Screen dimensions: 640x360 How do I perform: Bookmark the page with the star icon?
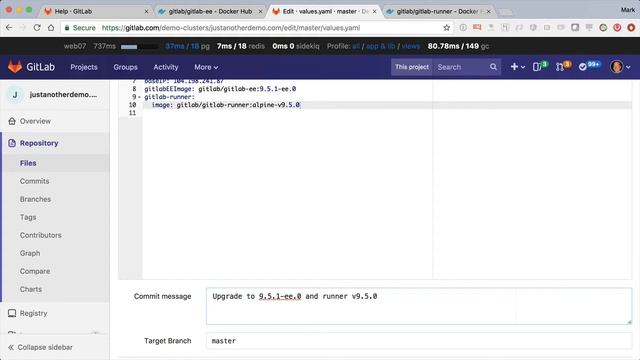pyautogui.click(x=447, y=28)
